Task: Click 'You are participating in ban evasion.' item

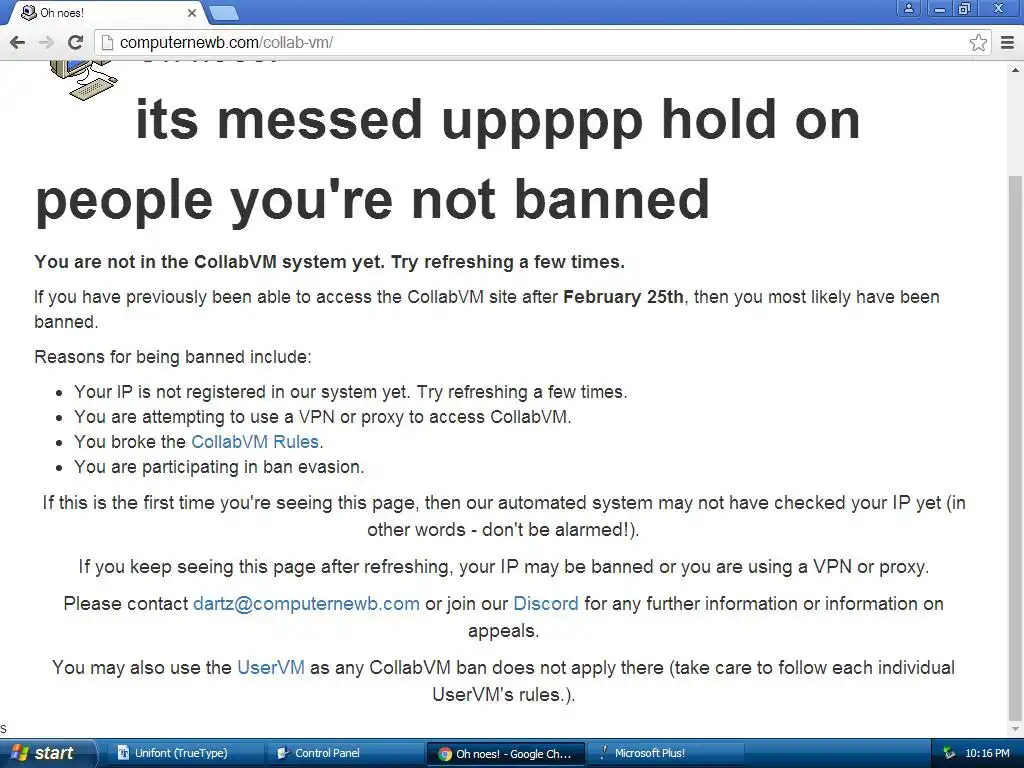Action: [219, 467]
